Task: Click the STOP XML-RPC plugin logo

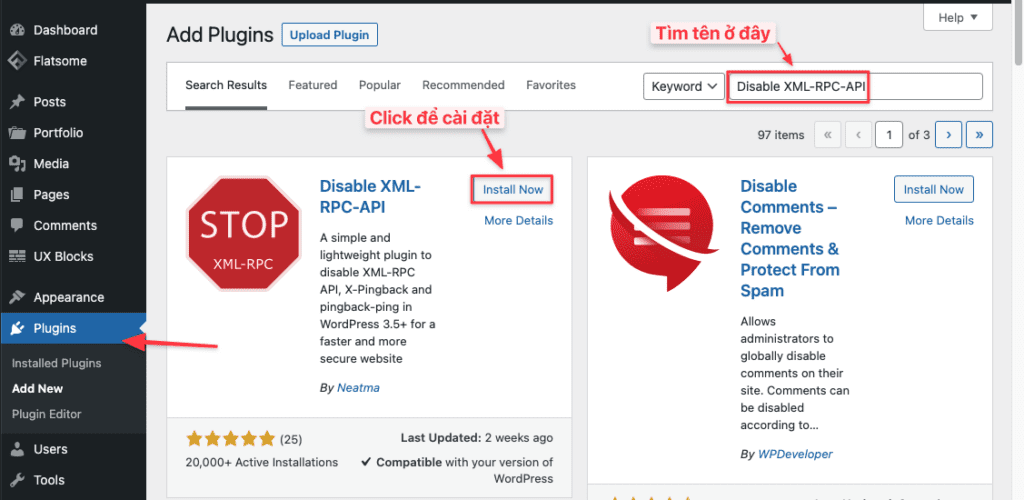Action: click(244, 232)
